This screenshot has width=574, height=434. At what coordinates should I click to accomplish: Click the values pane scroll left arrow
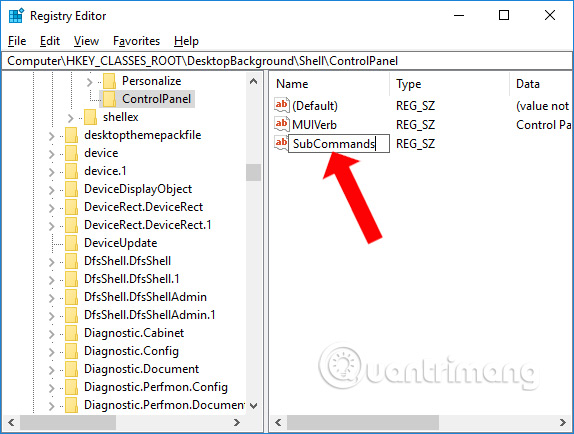278,422
